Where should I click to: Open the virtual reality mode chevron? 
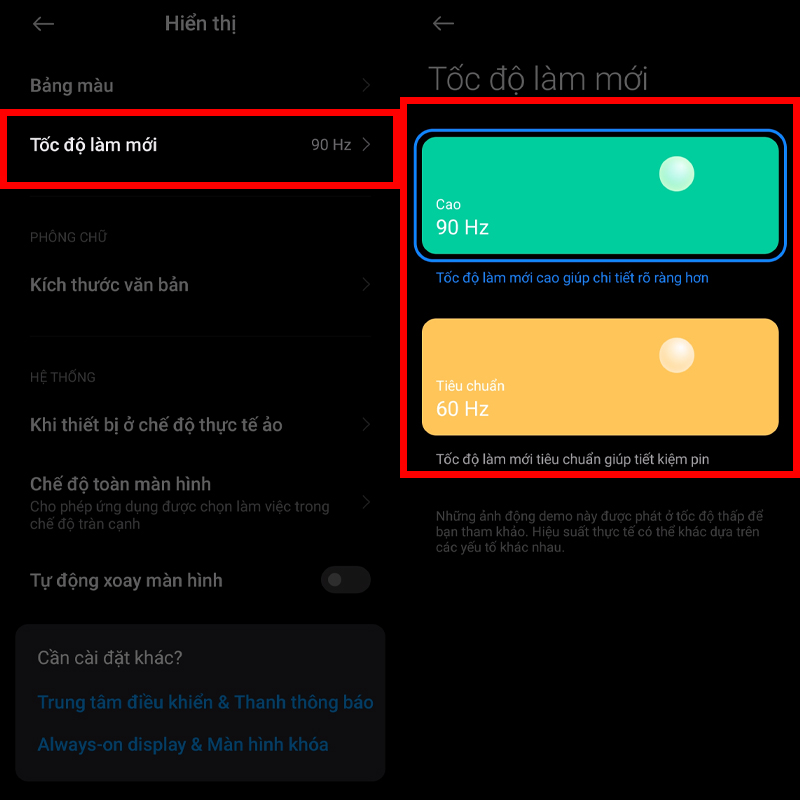(x=366, y=424)
